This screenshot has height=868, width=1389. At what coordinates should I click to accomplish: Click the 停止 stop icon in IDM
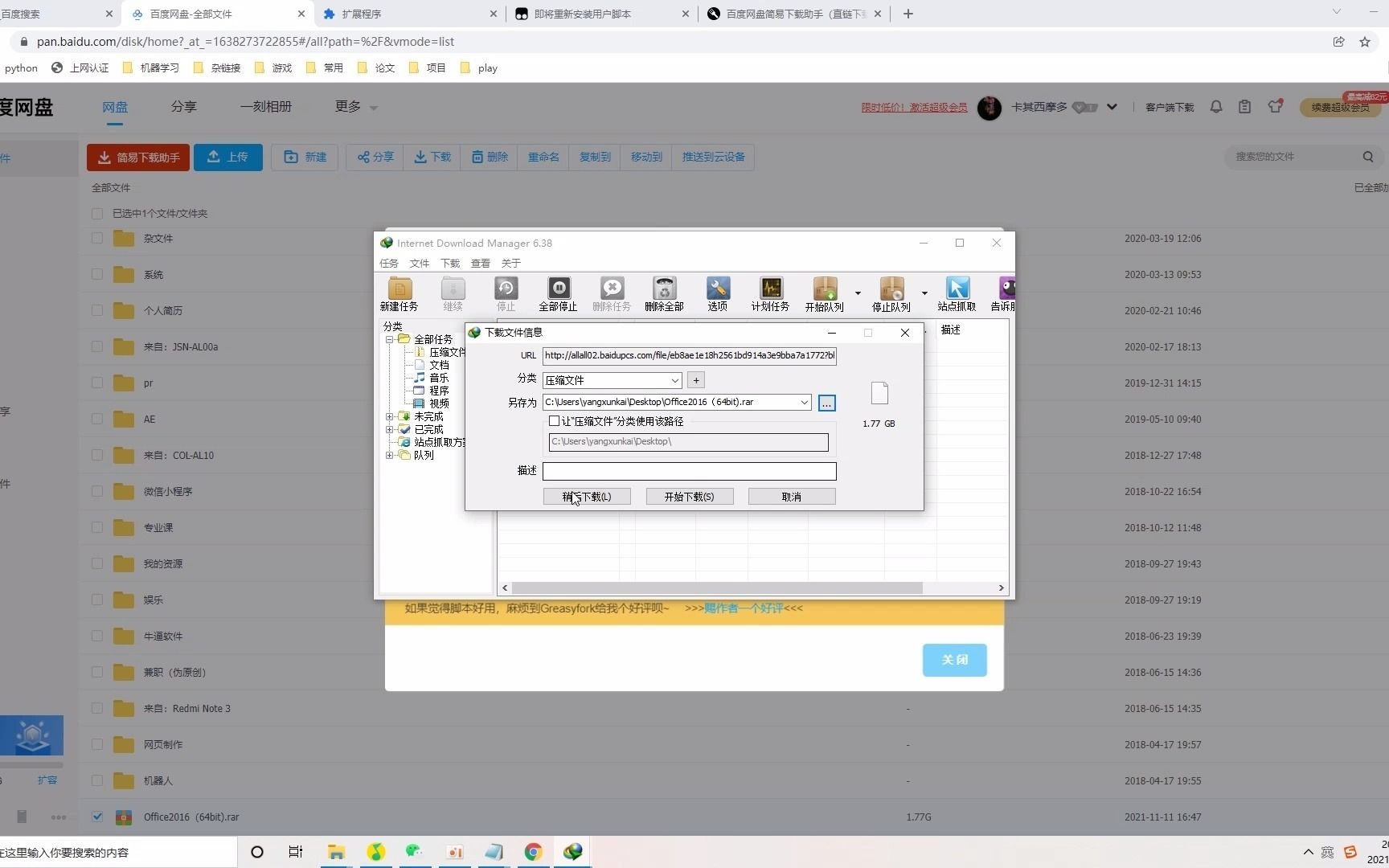[x=506, y=293]
